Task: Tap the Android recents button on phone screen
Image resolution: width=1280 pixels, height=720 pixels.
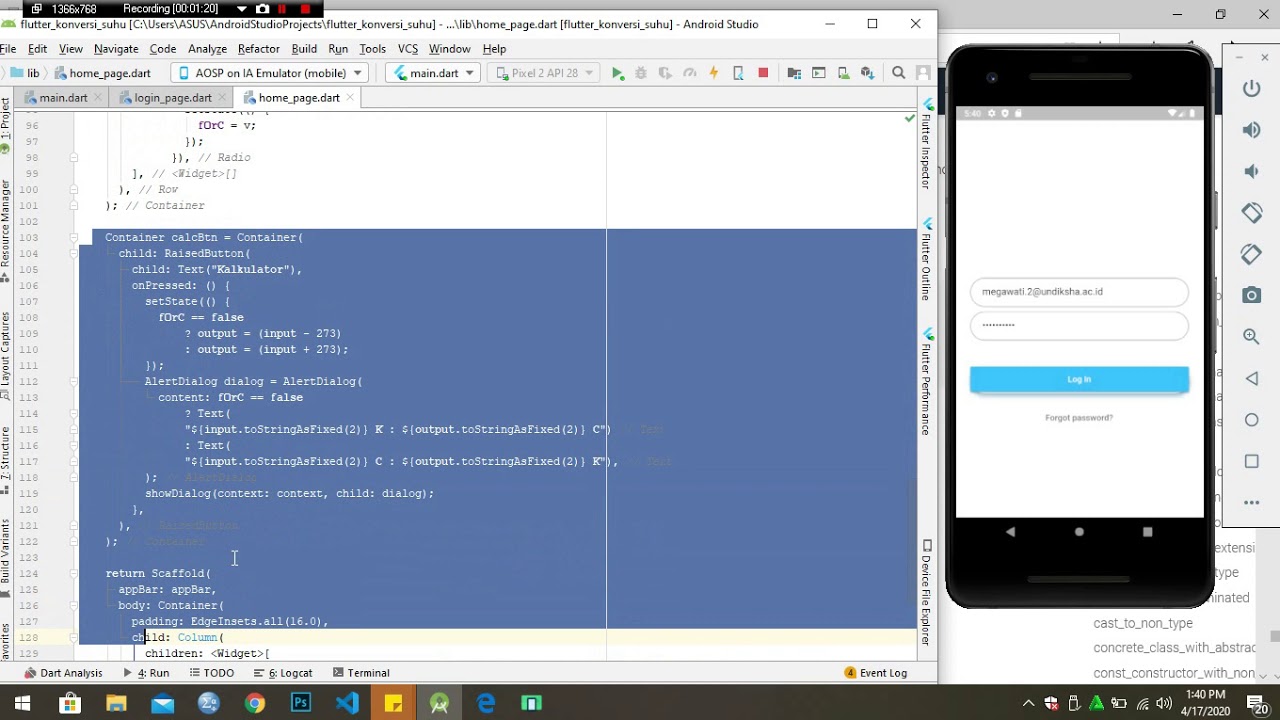Action: (1148, 532)
